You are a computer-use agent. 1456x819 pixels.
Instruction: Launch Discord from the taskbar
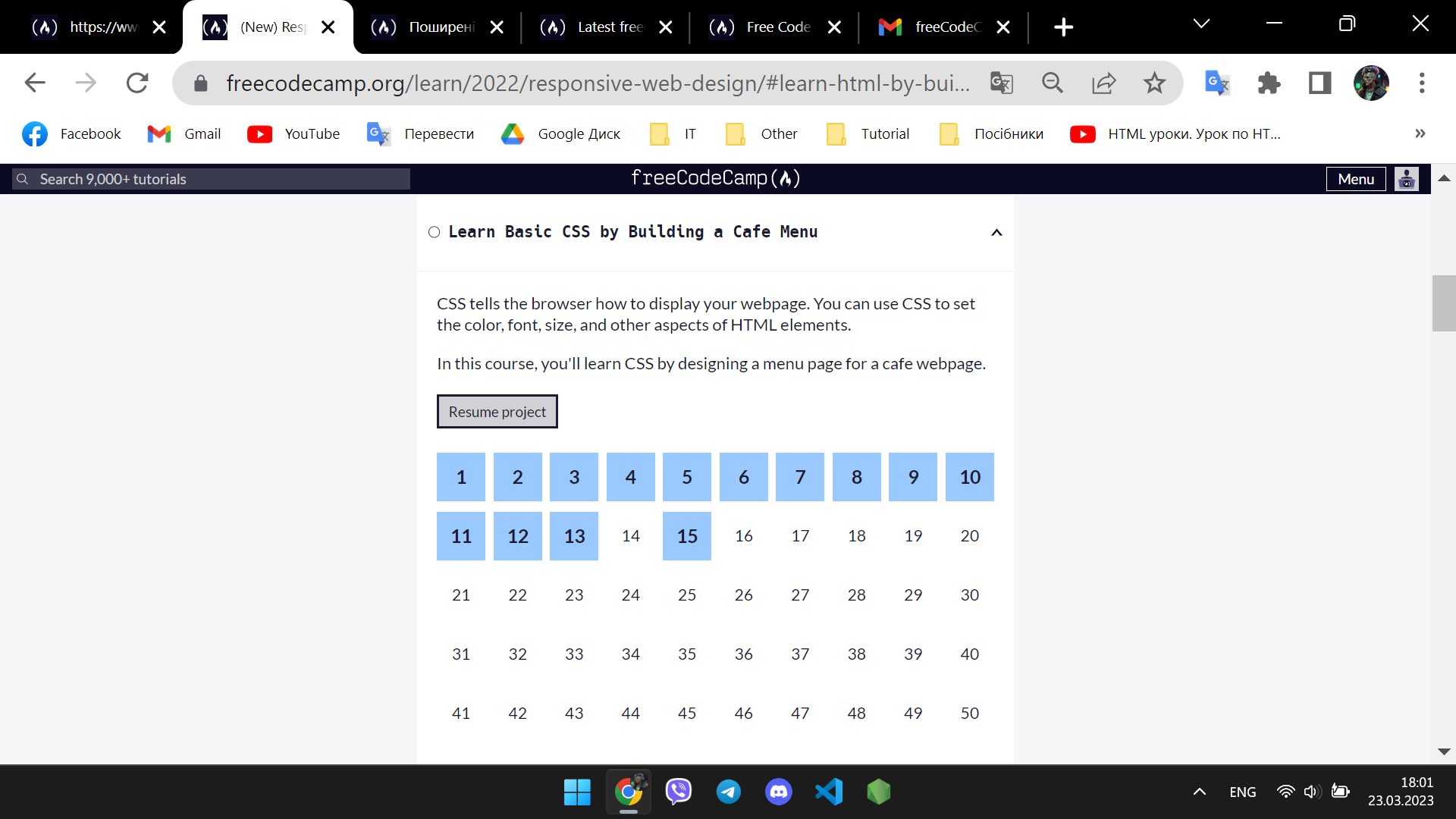coord(779,792)
